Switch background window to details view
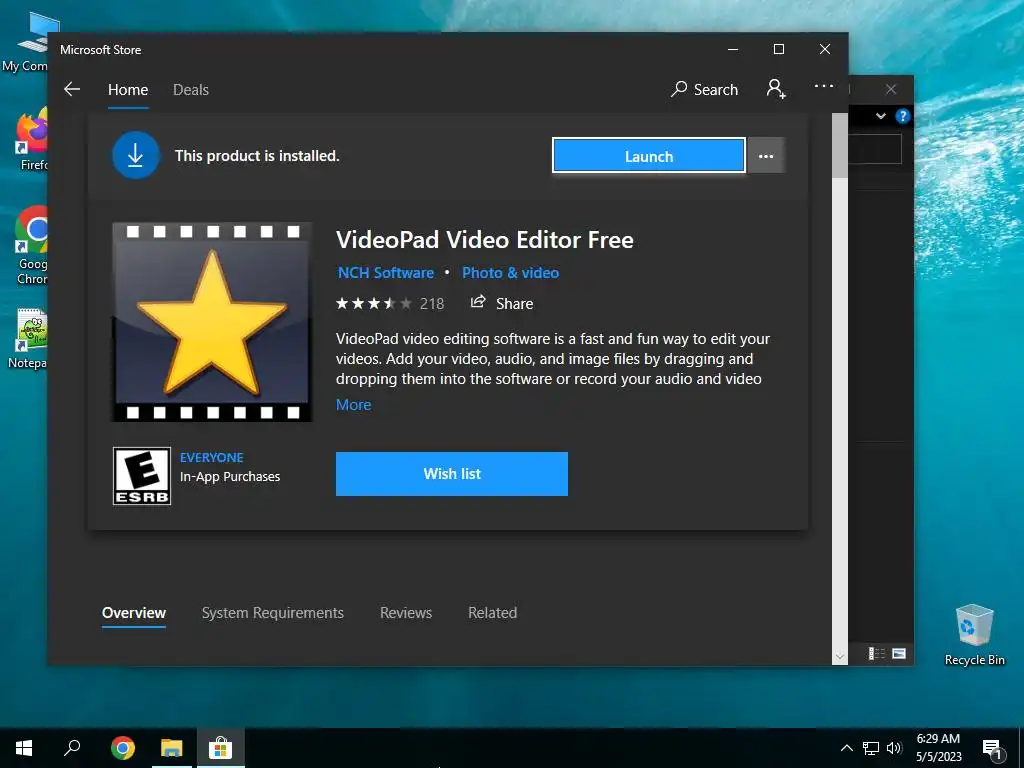 pyautogui.click(x=876, y=654)
